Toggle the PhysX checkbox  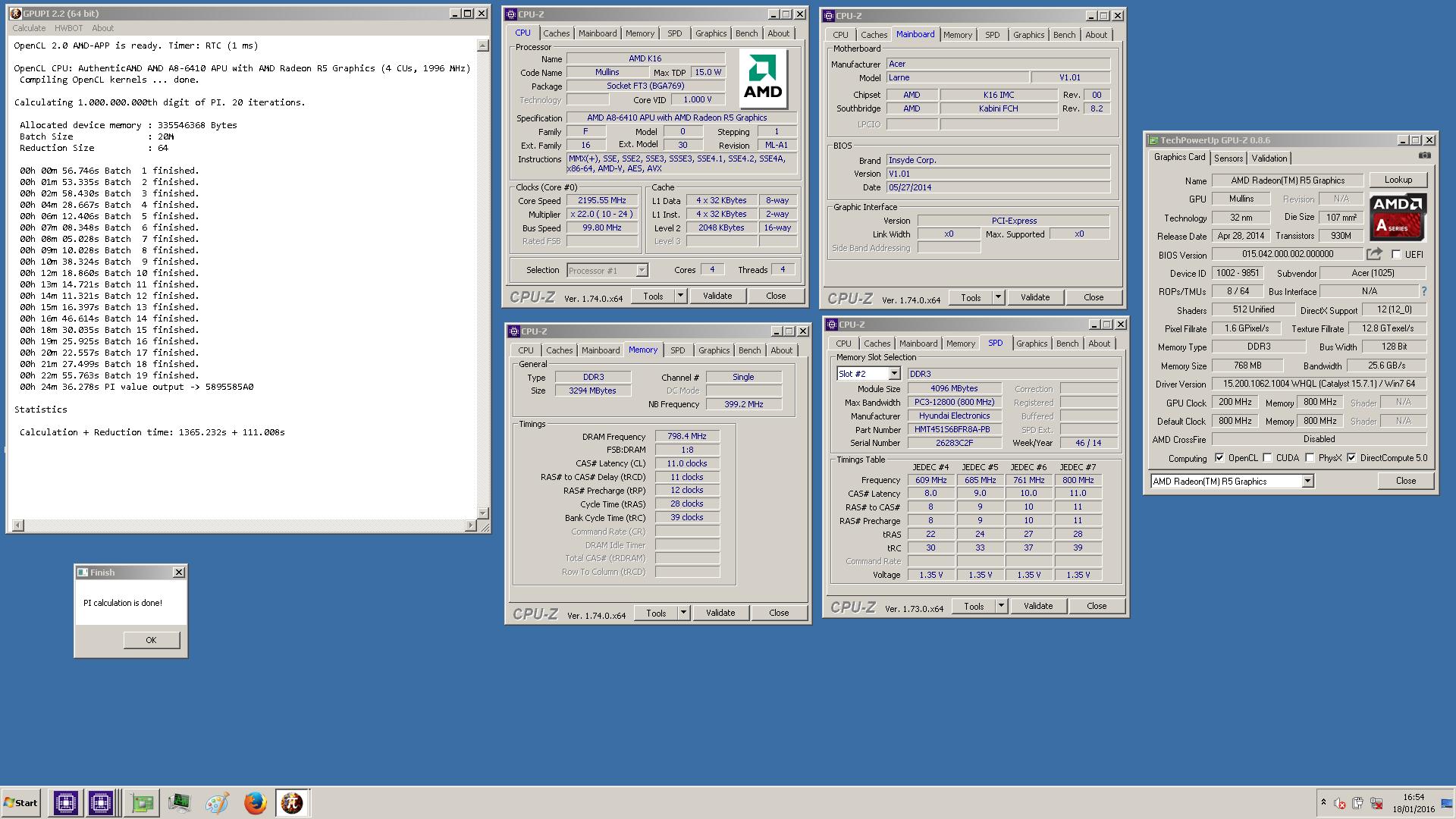(1310, 458)
